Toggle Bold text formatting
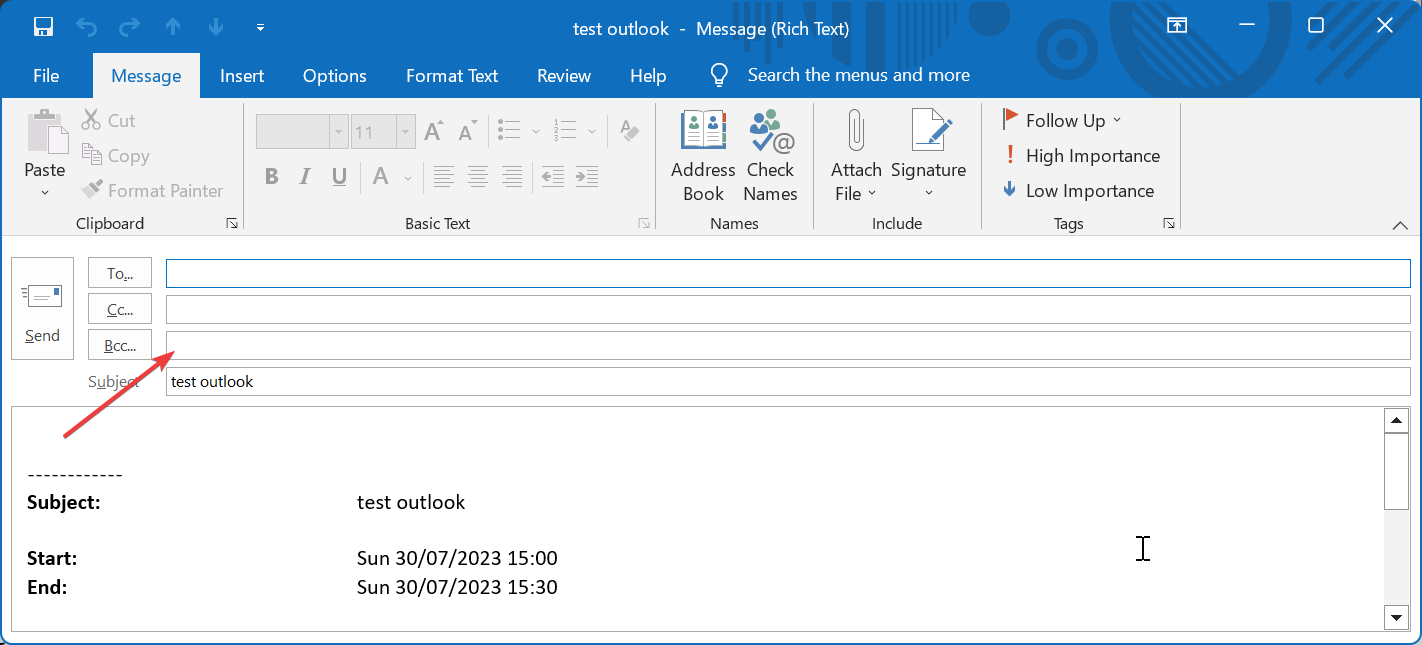Viewport: 1422px width, 645px height. coord(271,178)
